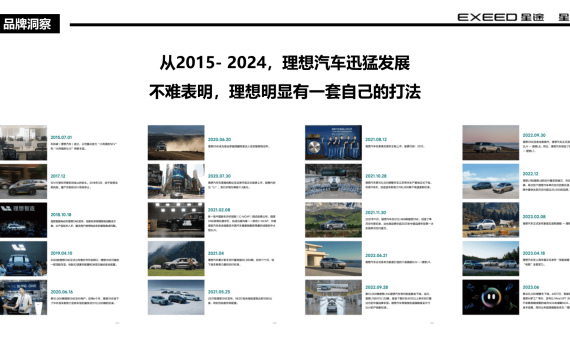This screenshot has width=570, height=360.
Task: Click the EXEED 星途 logo in header
Action: pyautogui.click(x=501, y=17)
